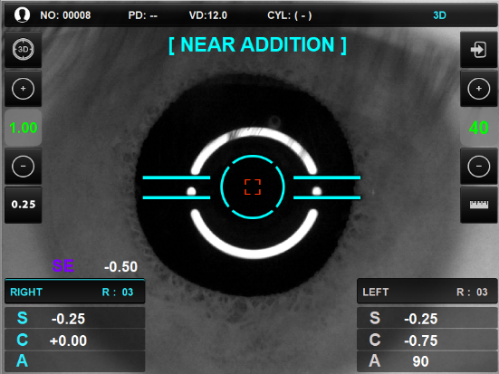
Task: Click the NEAR ADDITION mode title
Action: (x=257, y=45)
